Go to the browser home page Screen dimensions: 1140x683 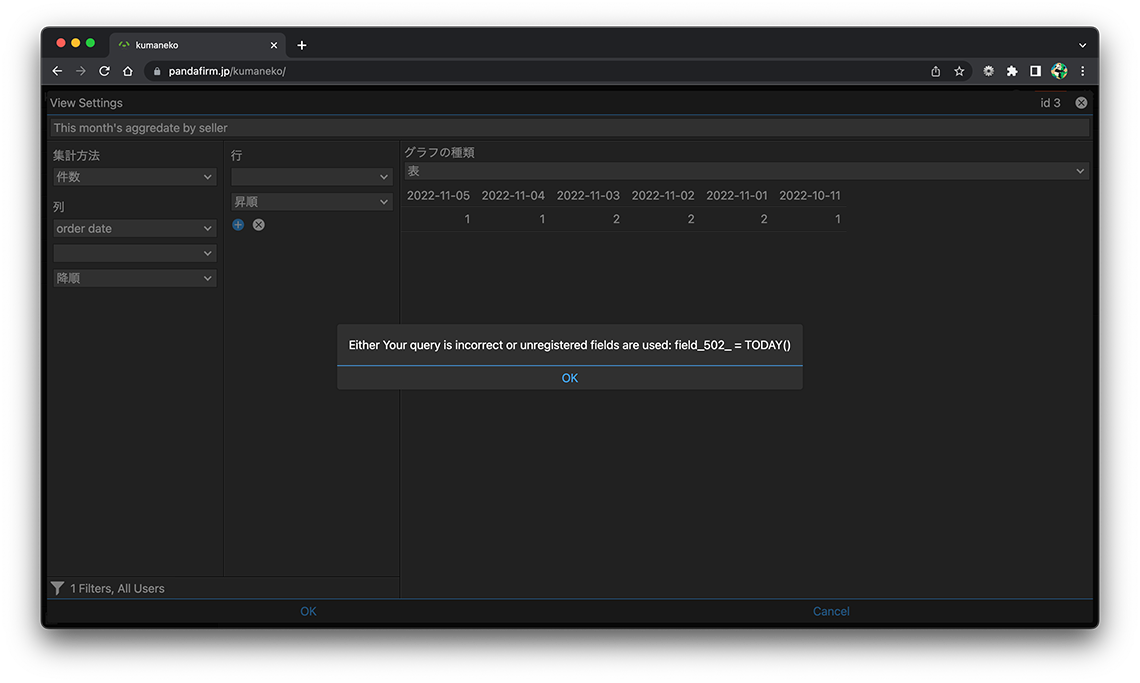point(128,71)
